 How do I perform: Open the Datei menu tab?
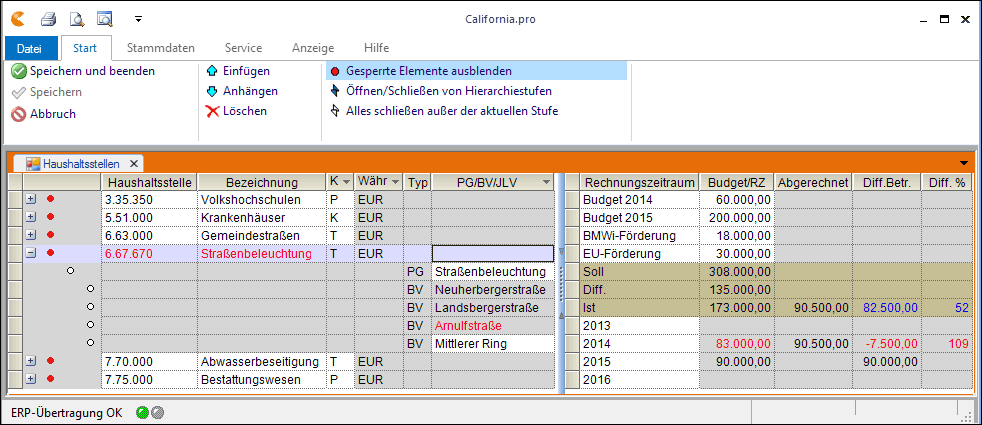coord(30,48)
